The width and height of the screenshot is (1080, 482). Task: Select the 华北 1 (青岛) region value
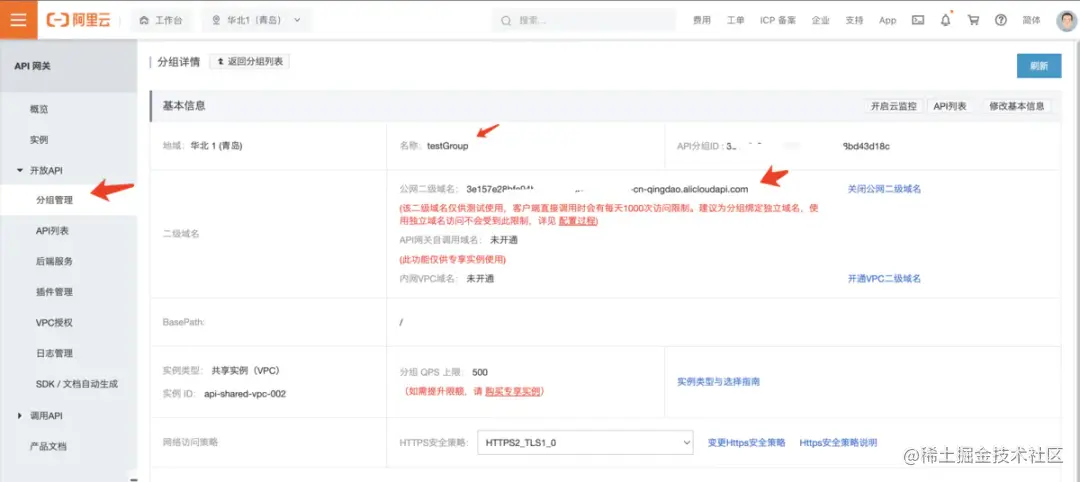pyautogui.click(x=216, y=146)
